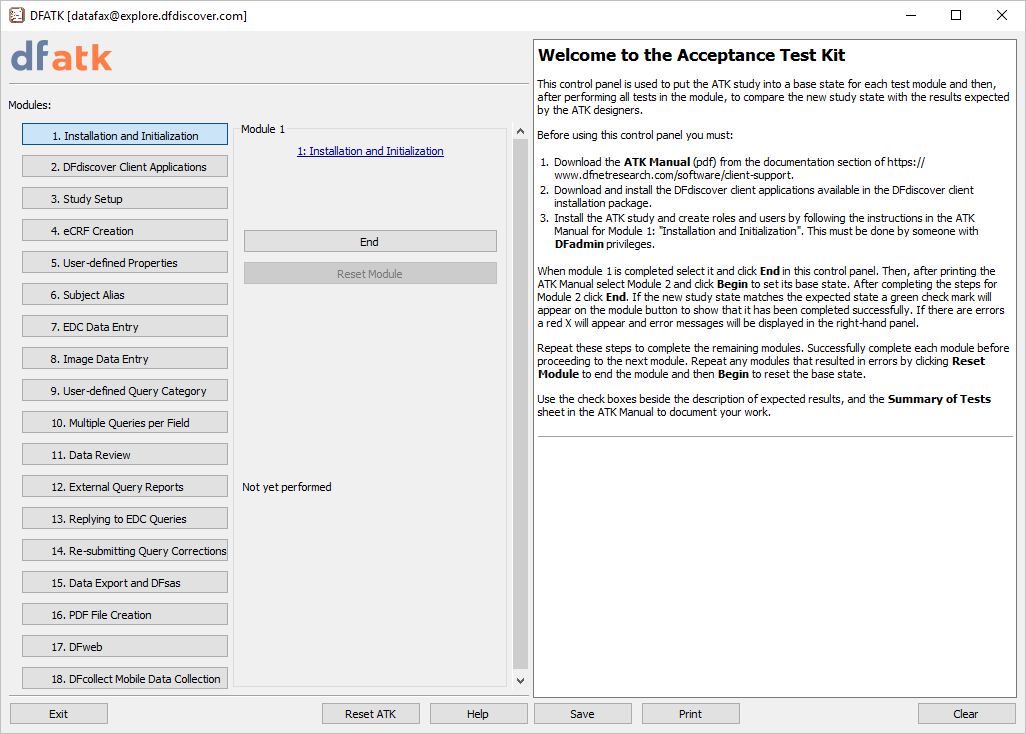The height and width of the screenshot is (734, 1026).
Task: Open Help from the bottom bar
Action: [x=478, y=714]
